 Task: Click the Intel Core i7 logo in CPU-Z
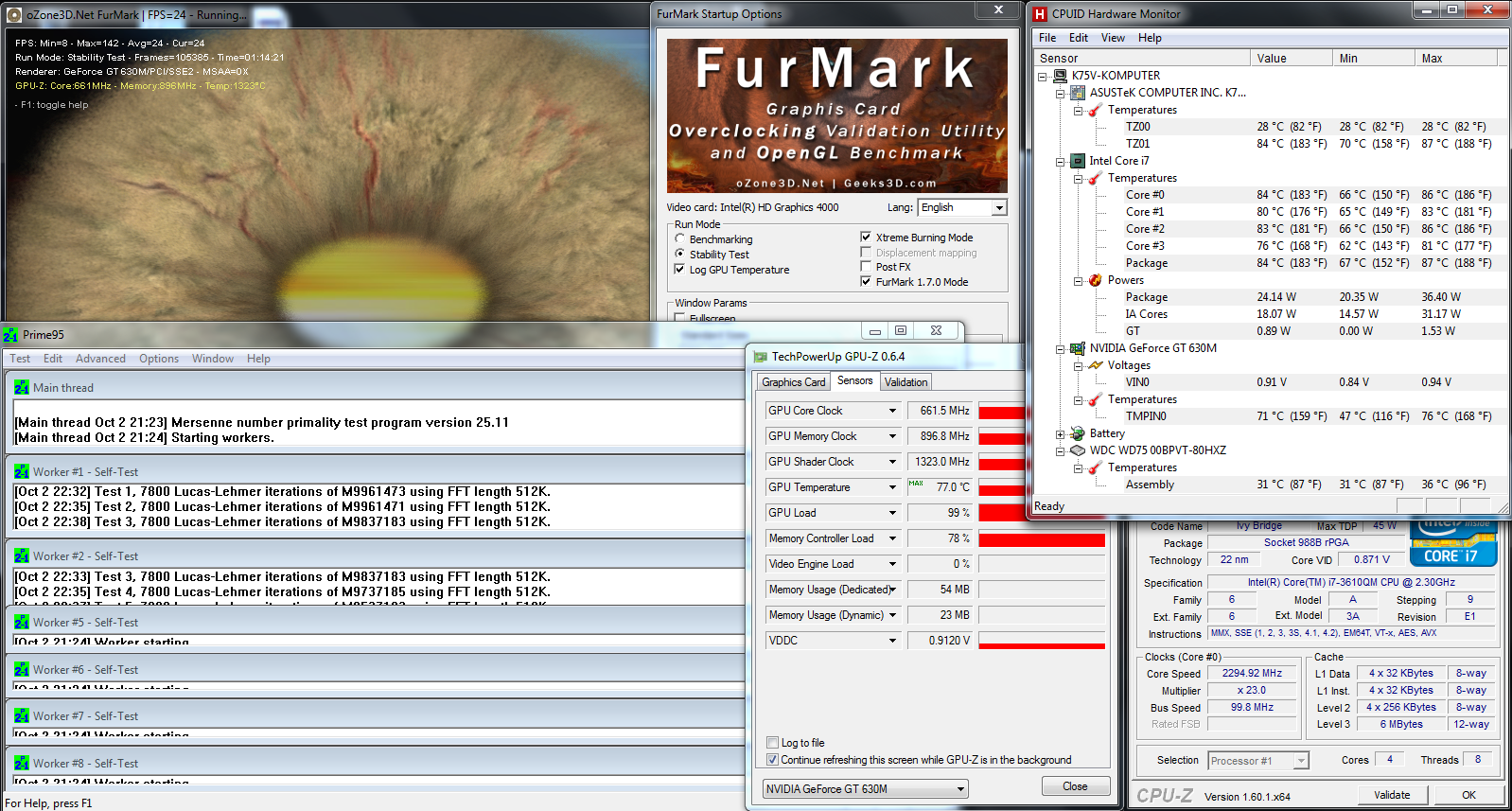click(1453, 542)
